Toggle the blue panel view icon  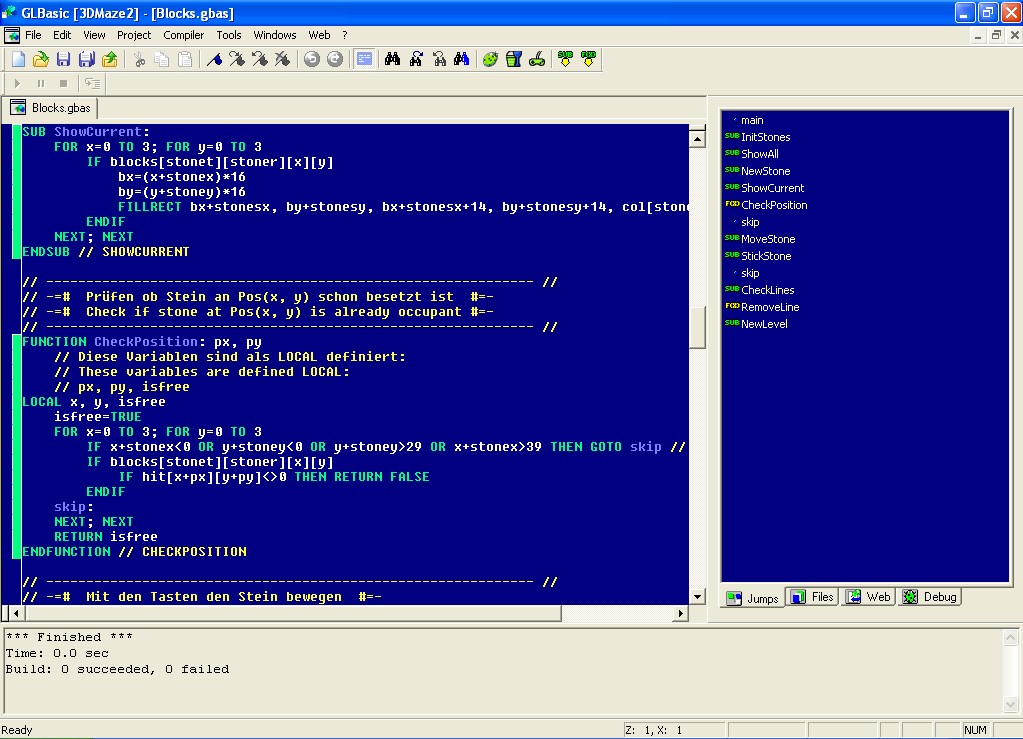(364, 59)
